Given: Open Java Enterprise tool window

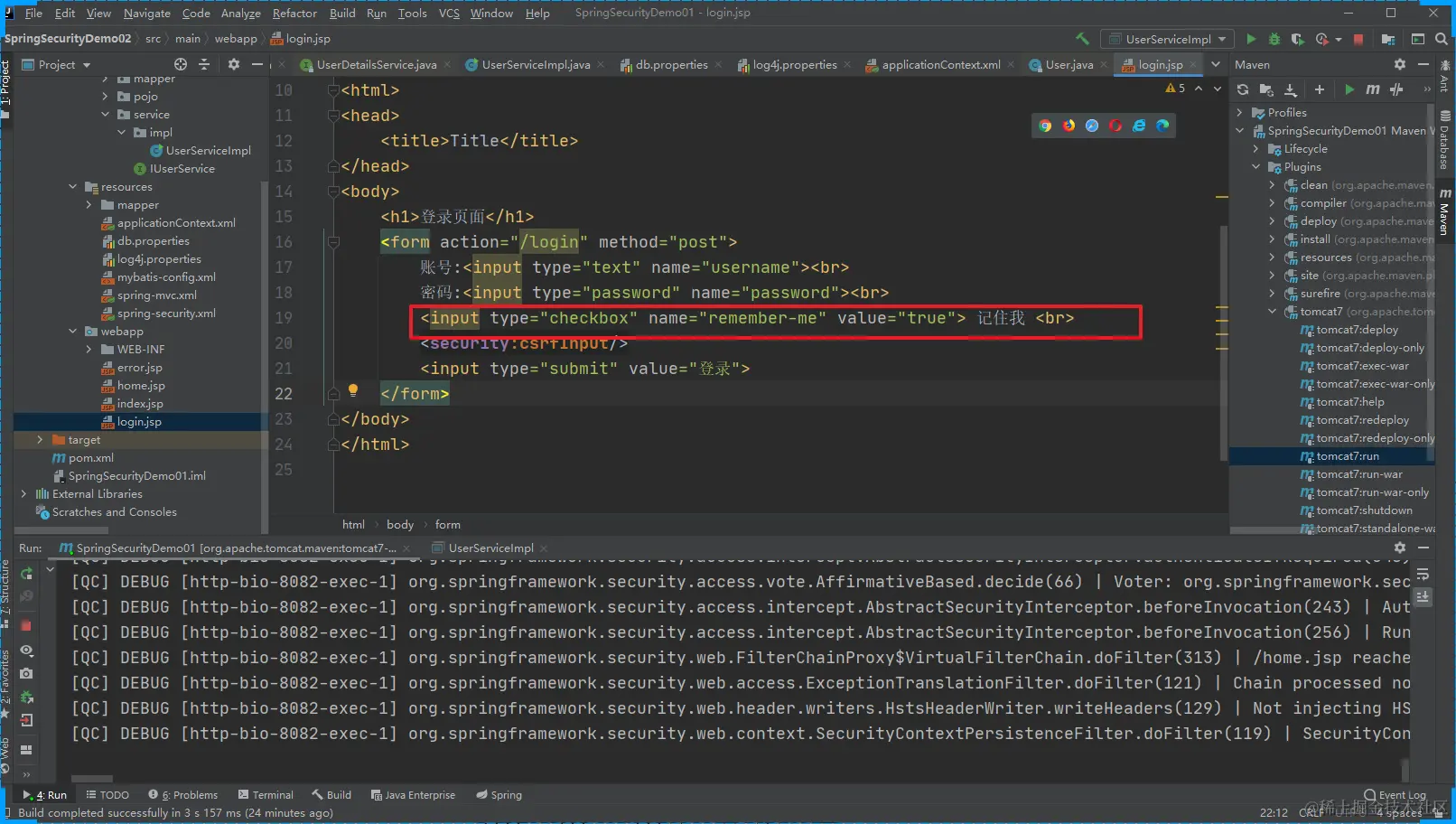Looking at the screenshot, I should (x=412, y=795).
